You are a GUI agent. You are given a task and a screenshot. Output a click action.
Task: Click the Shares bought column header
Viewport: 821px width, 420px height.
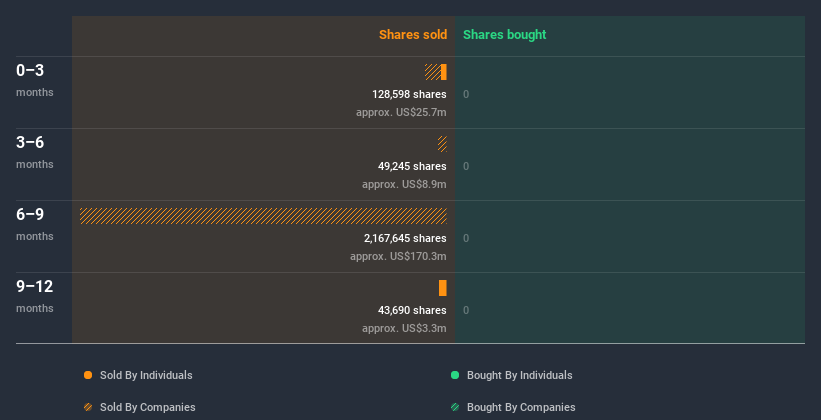coord(505,35)
